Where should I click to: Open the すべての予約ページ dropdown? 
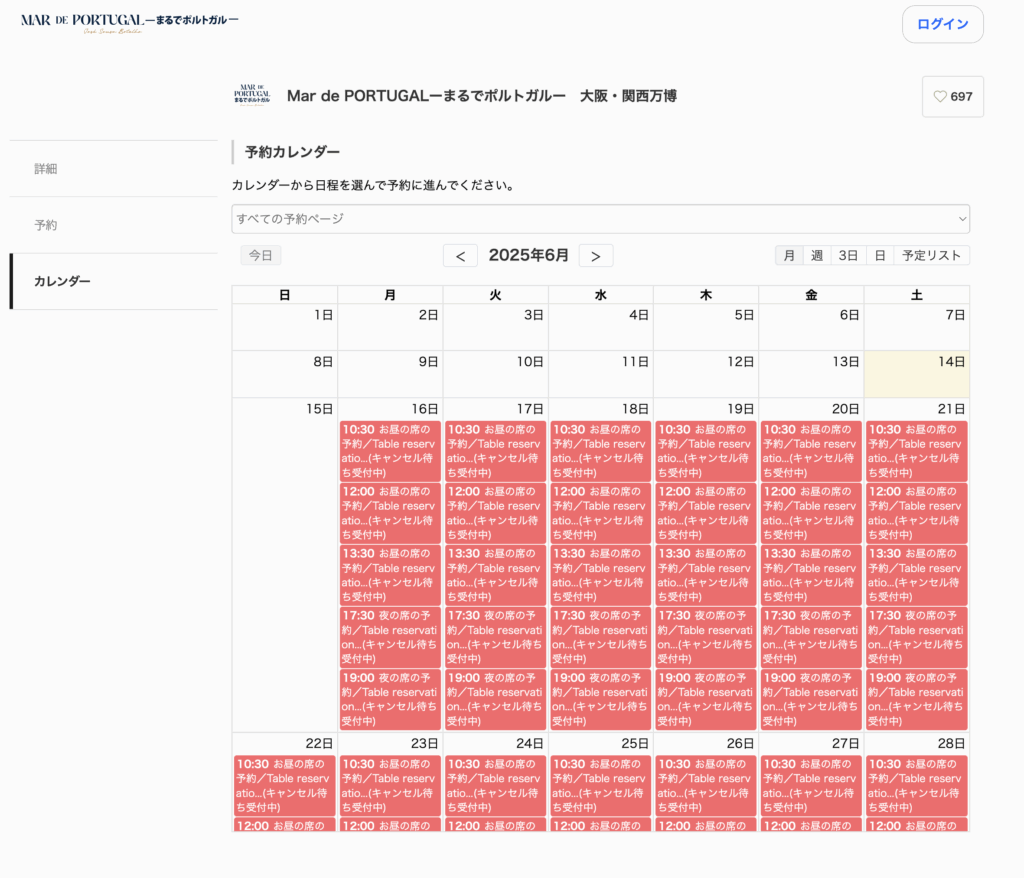point(601,219)
